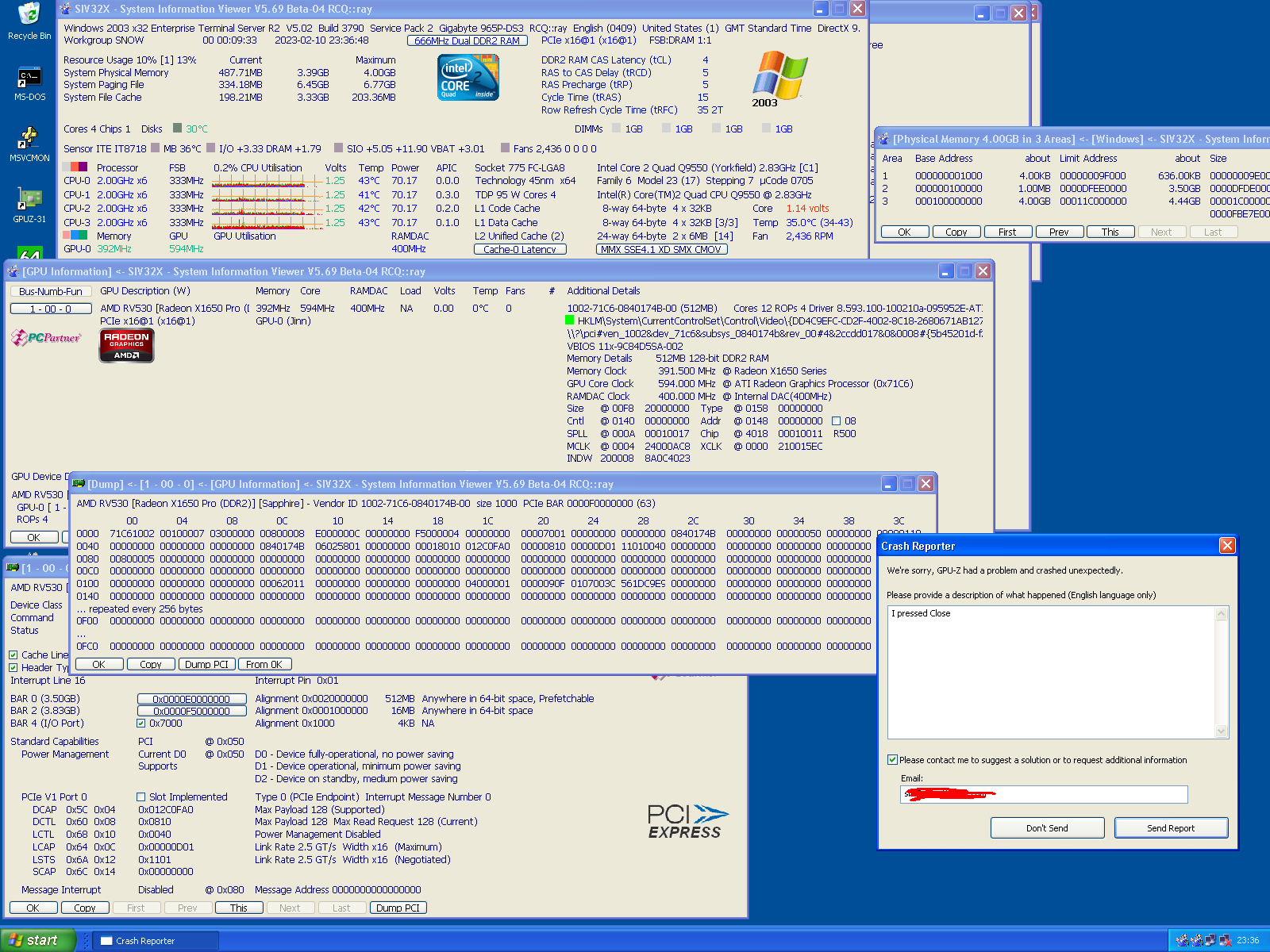The width and height of the screenshot is (1270, 952).
Task: Click Dump PCI in the Dump window
Action: click(206, 664)
